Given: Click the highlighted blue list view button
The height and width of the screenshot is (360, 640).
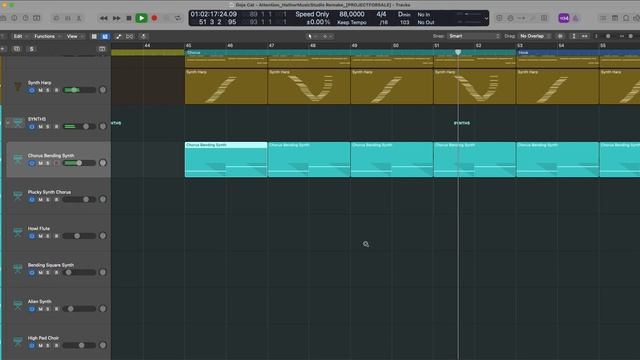Looking at the screenshot, I should point(105,36).
